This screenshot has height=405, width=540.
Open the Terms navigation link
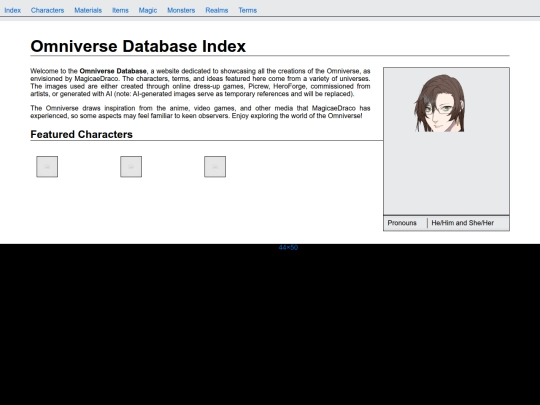pos(248,10)
